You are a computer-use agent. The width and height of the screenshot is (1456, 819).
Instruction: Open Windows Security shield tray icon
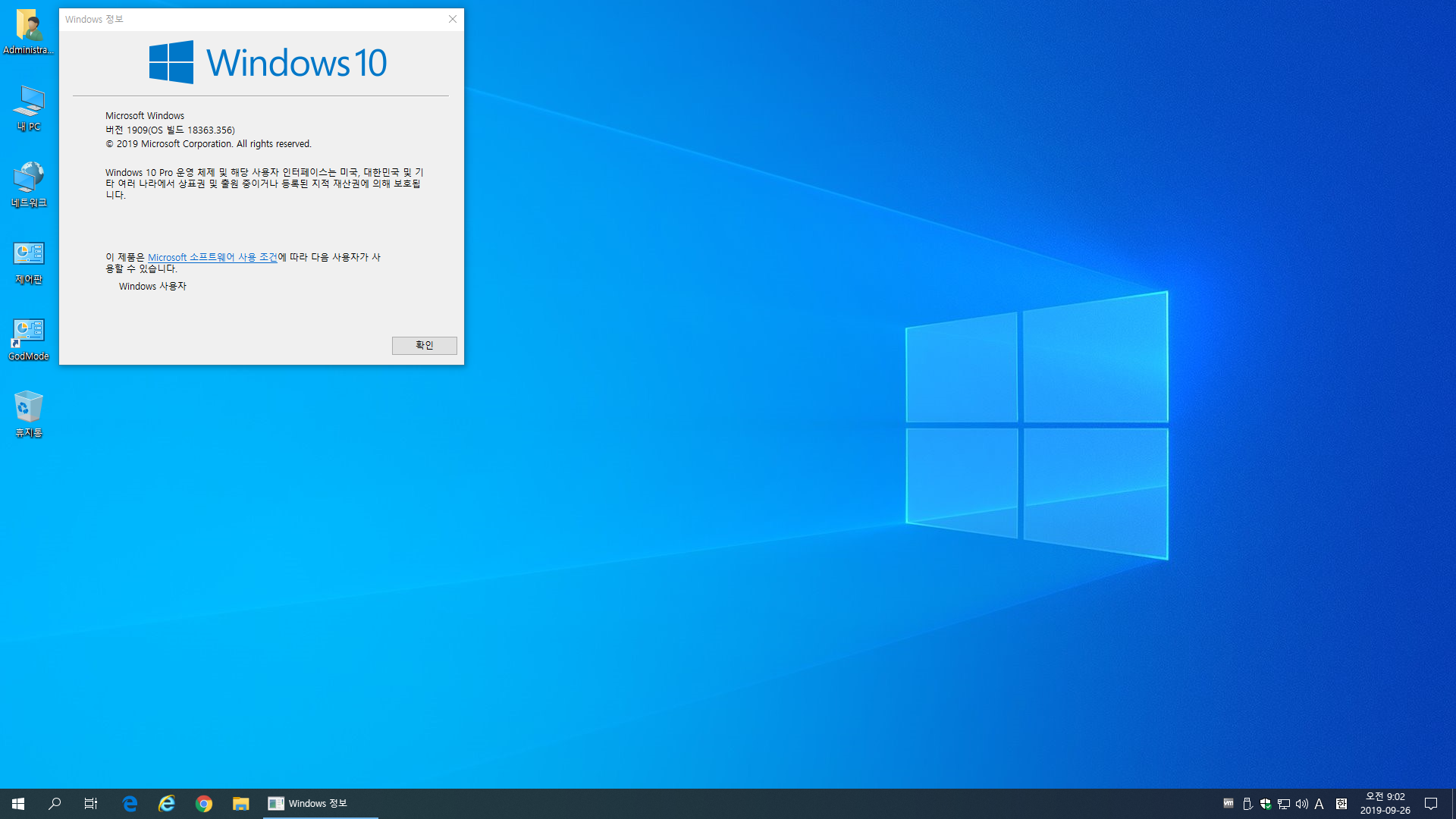pyautogui.click(x=1266, y=804)
